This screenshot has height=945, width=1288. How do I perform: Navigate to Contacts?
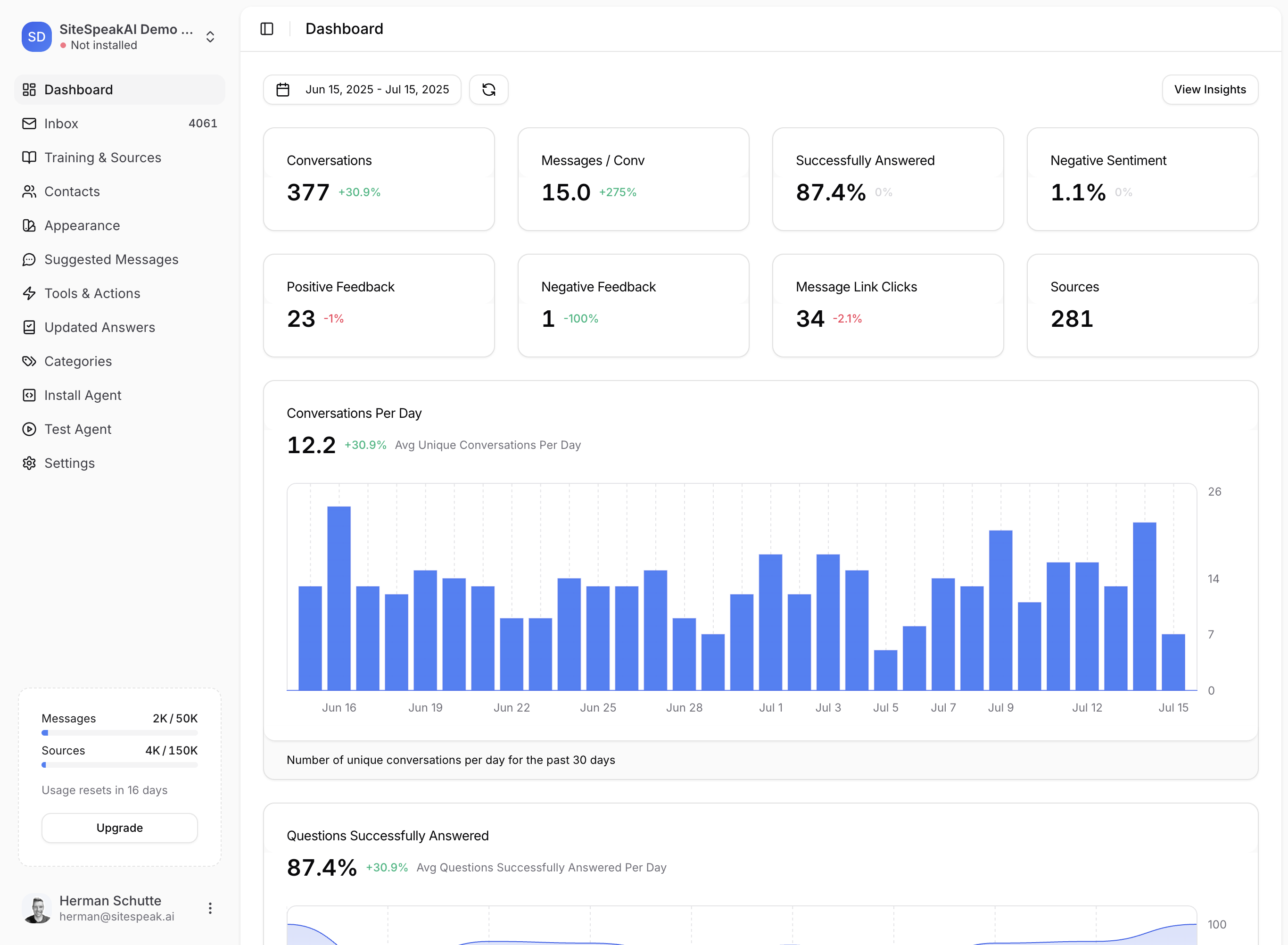(x=120, y=191)
